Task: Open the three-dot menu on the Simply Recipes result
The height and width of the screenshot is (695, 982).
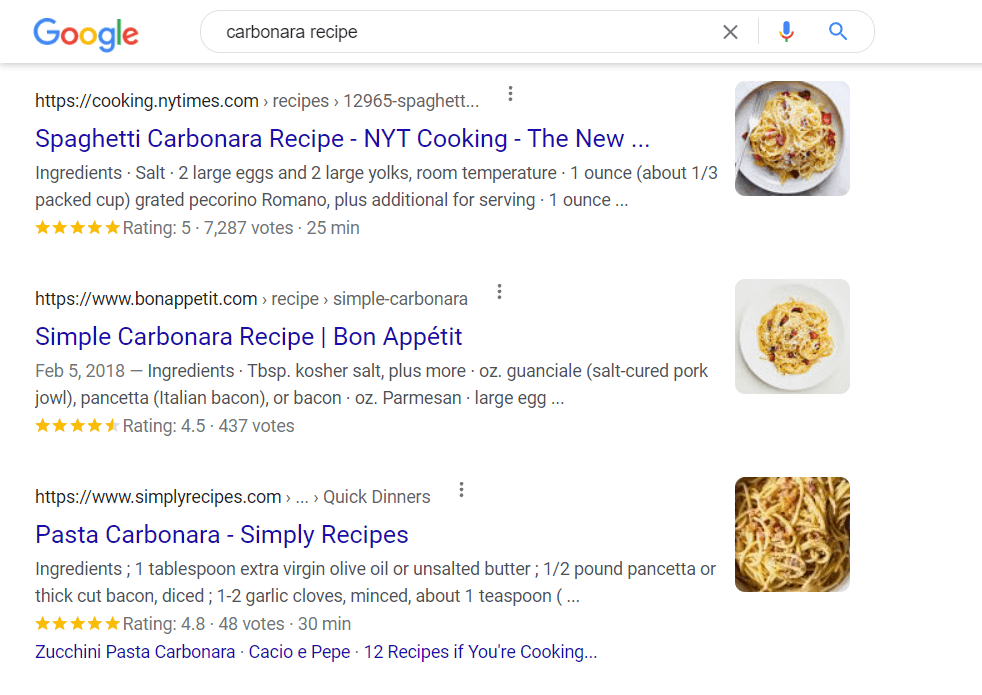Action: pos(461,489)
